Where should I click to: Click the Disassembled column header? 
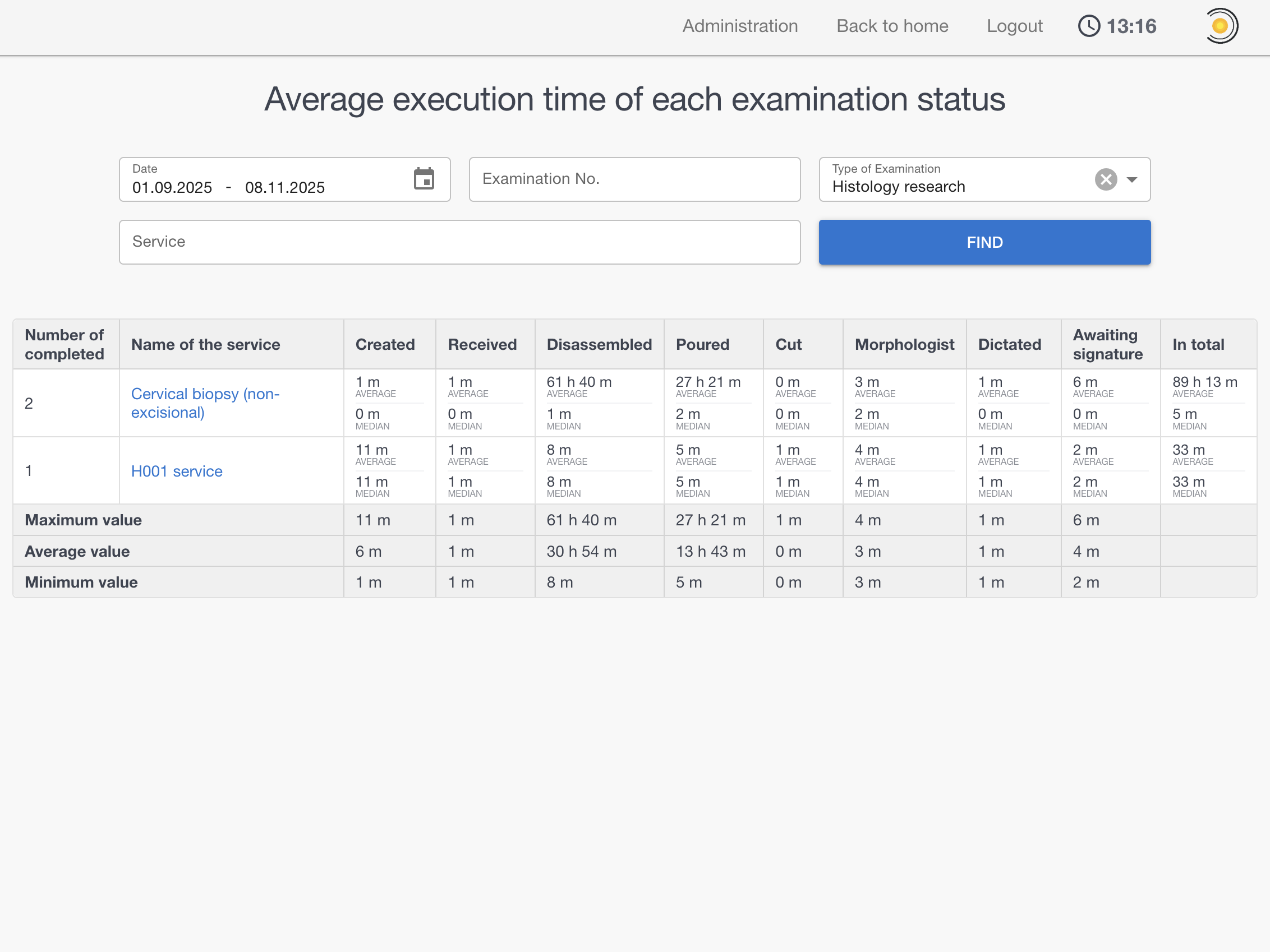[599, 344]
